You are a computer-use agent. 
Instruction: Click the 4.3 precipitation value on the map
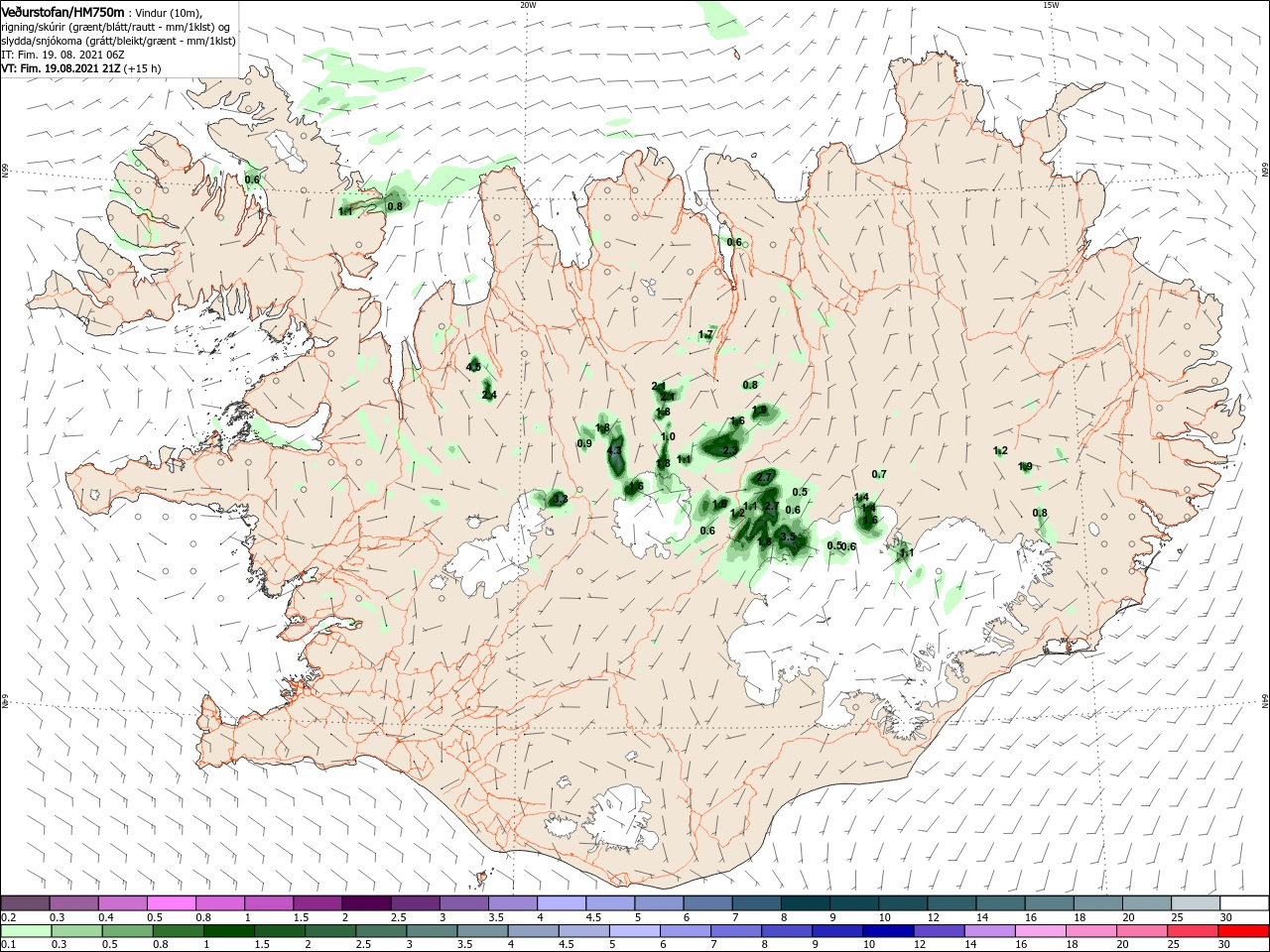613,450
